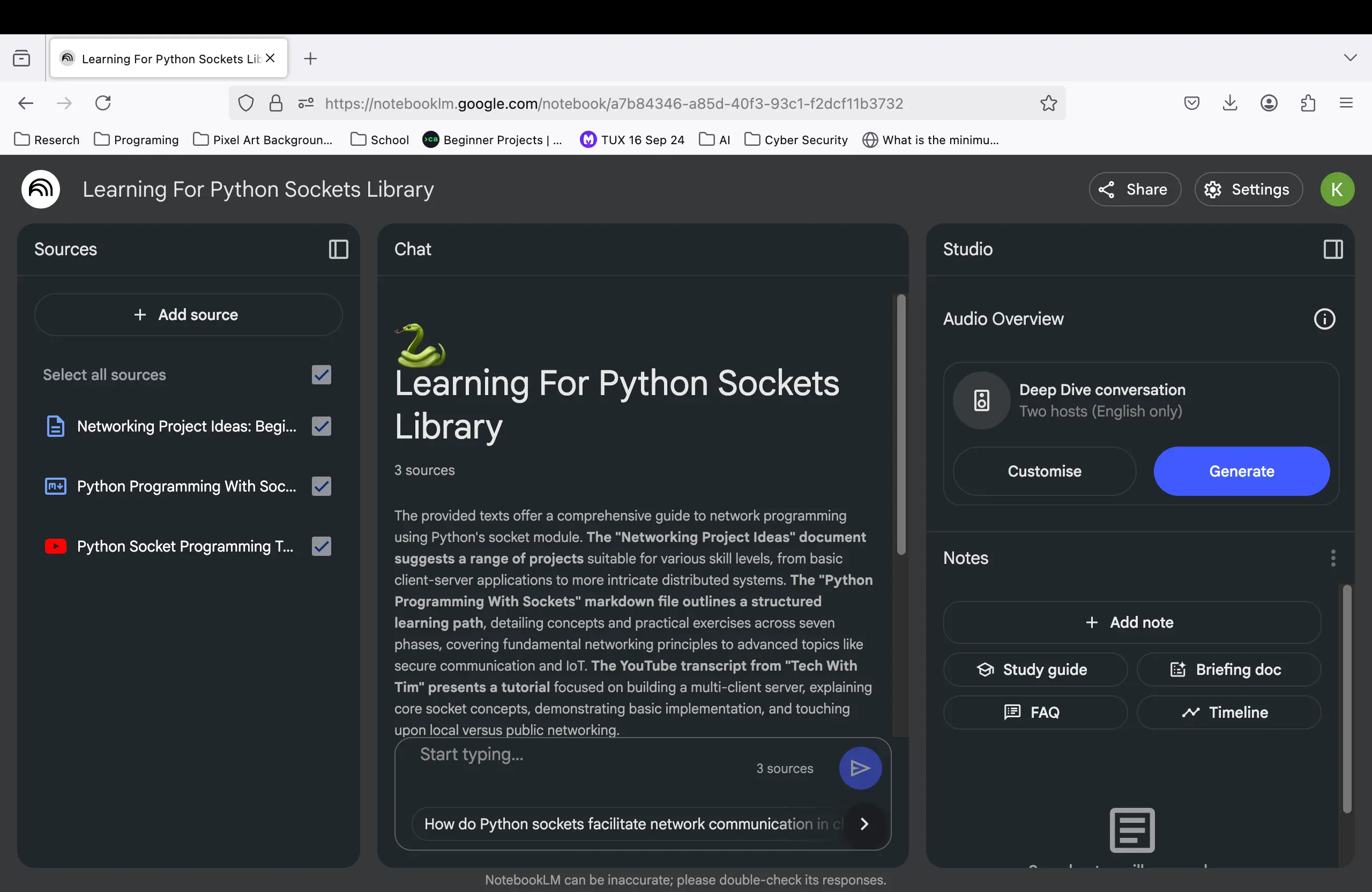
Task: Click the chat panel vertical scrollbar
Action: 900,425
